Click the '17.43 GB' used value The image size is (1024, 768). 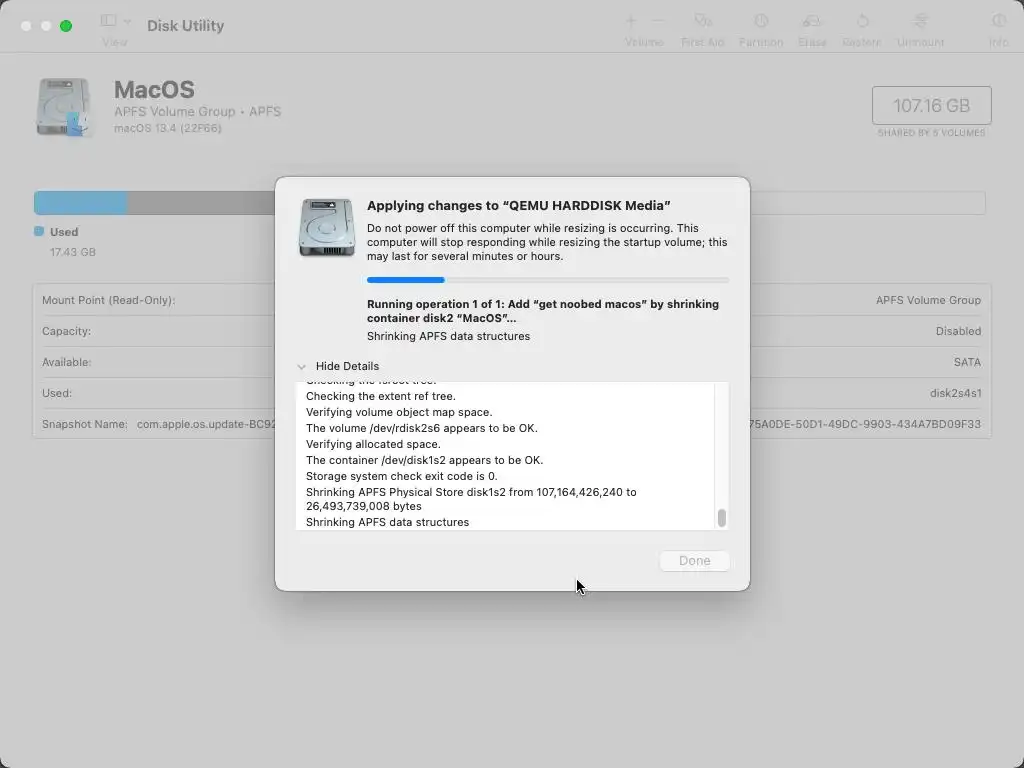(72, 252)
